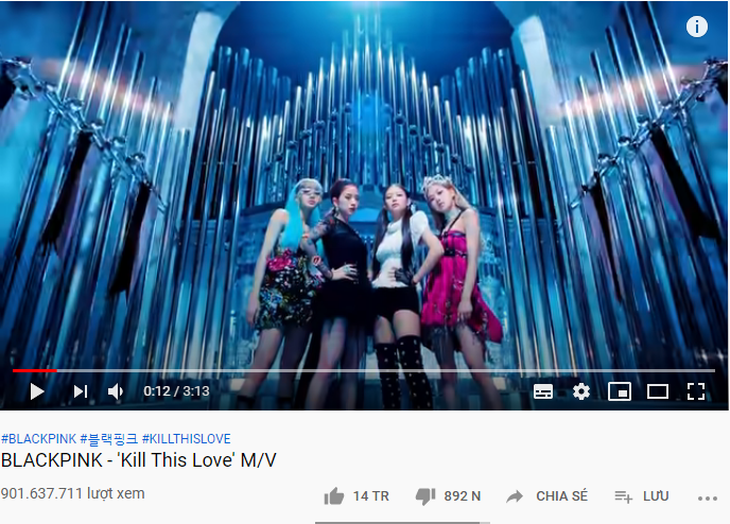This screenshot has width=730, height=524.
Task: Click the video frame to resume playback
Action: point(364,186)
